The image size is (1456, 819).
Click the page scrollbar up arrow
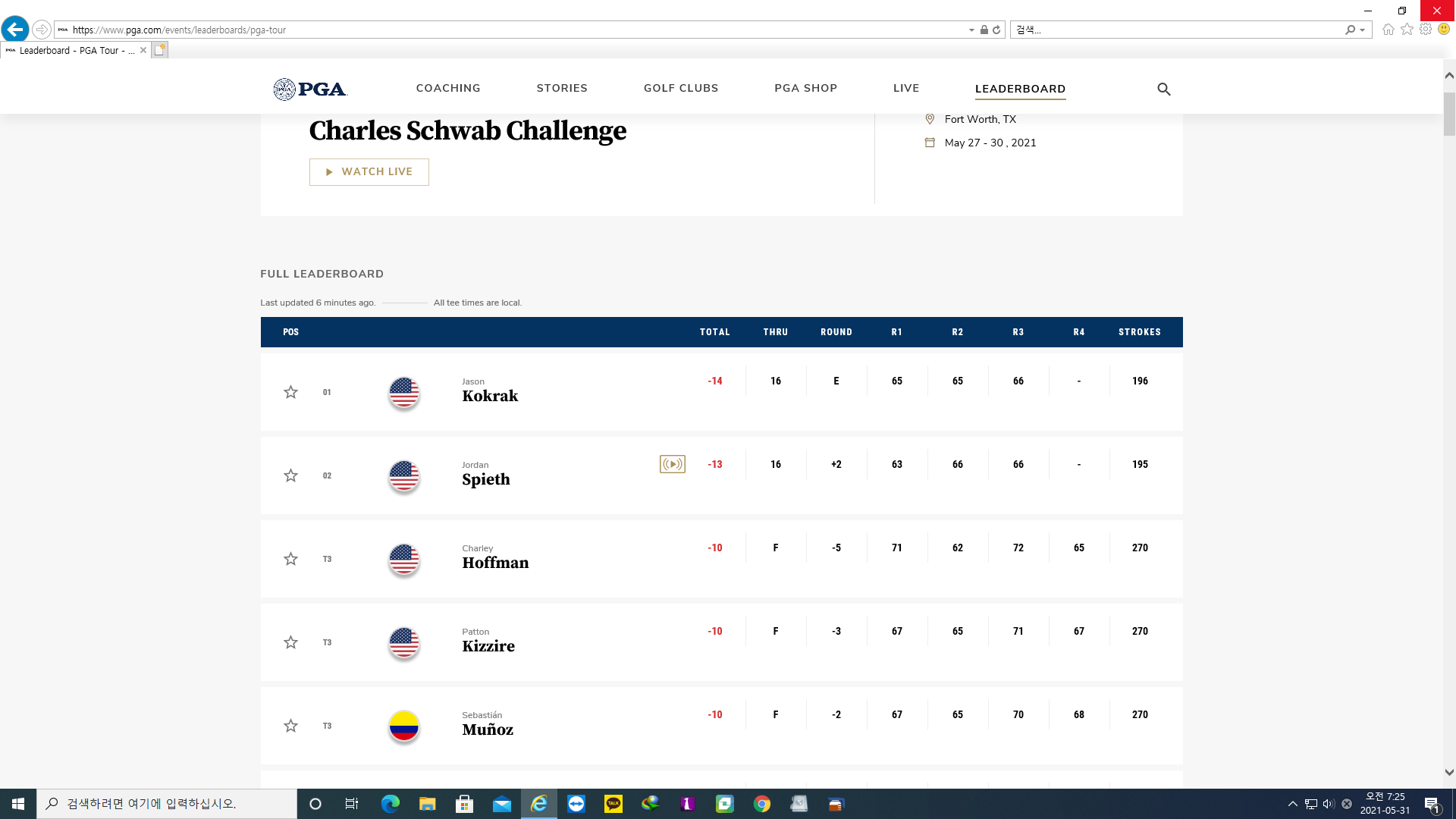1449,75
